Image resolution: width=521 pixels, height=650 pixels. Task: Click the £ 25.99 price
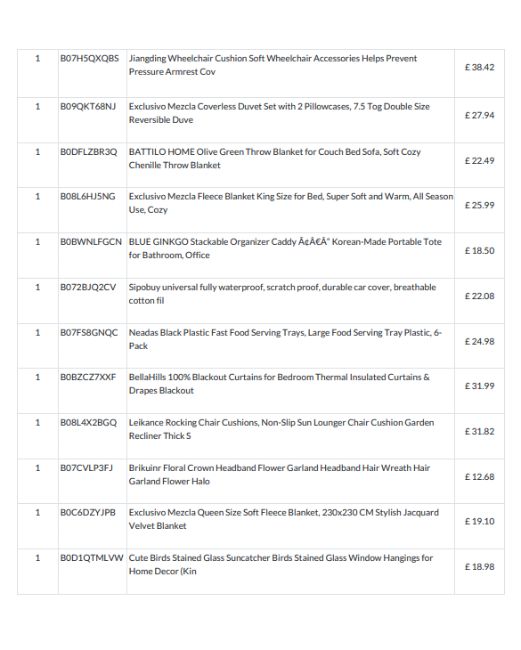480,205
